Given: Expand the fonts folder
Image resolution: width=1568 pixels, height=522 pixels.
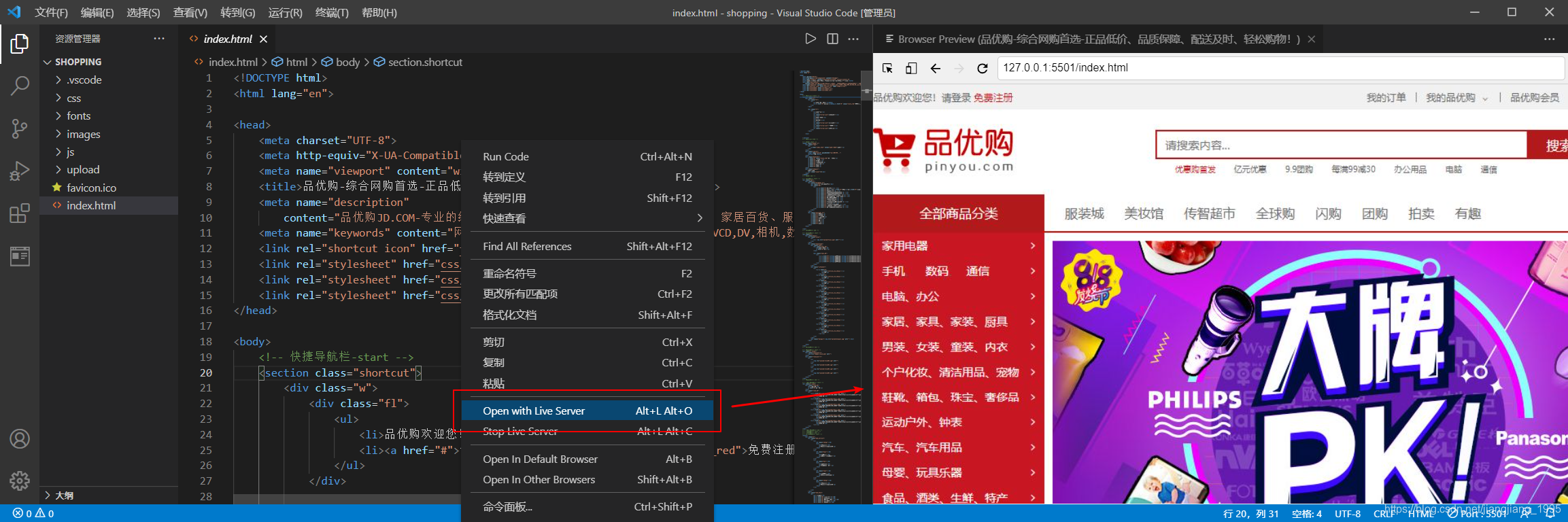Looking at the screenshot, I should (x=78, y=116).
